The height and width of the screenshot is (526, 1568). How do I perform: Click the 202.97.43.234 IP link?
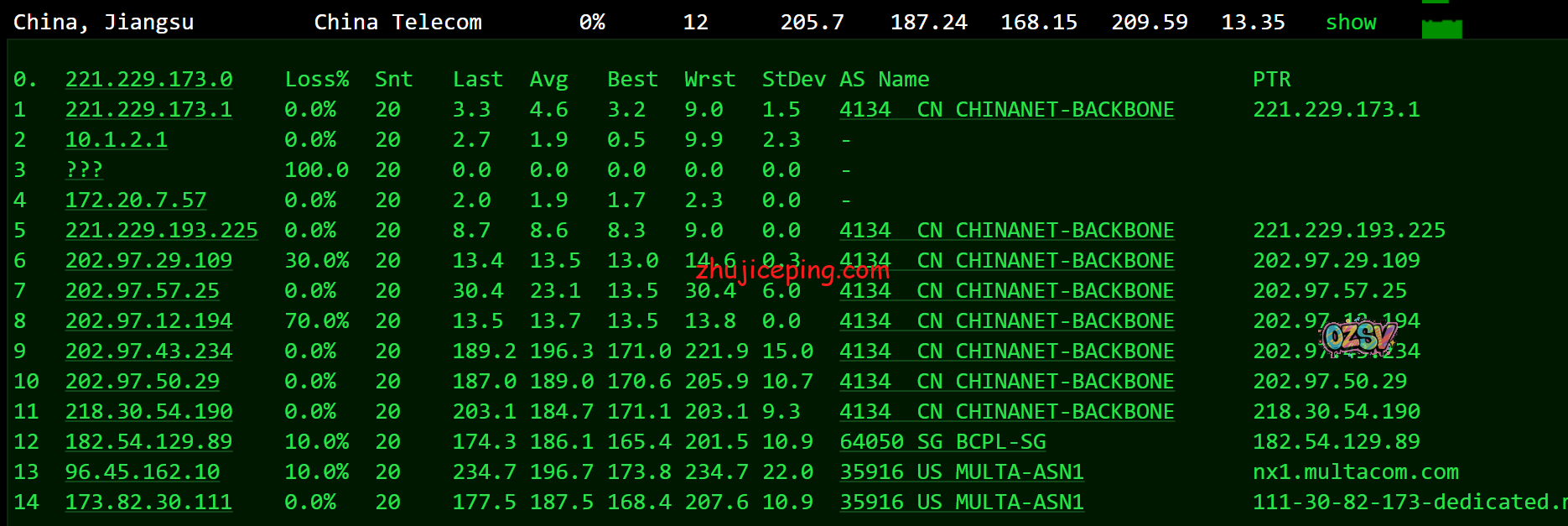(149, 352)
